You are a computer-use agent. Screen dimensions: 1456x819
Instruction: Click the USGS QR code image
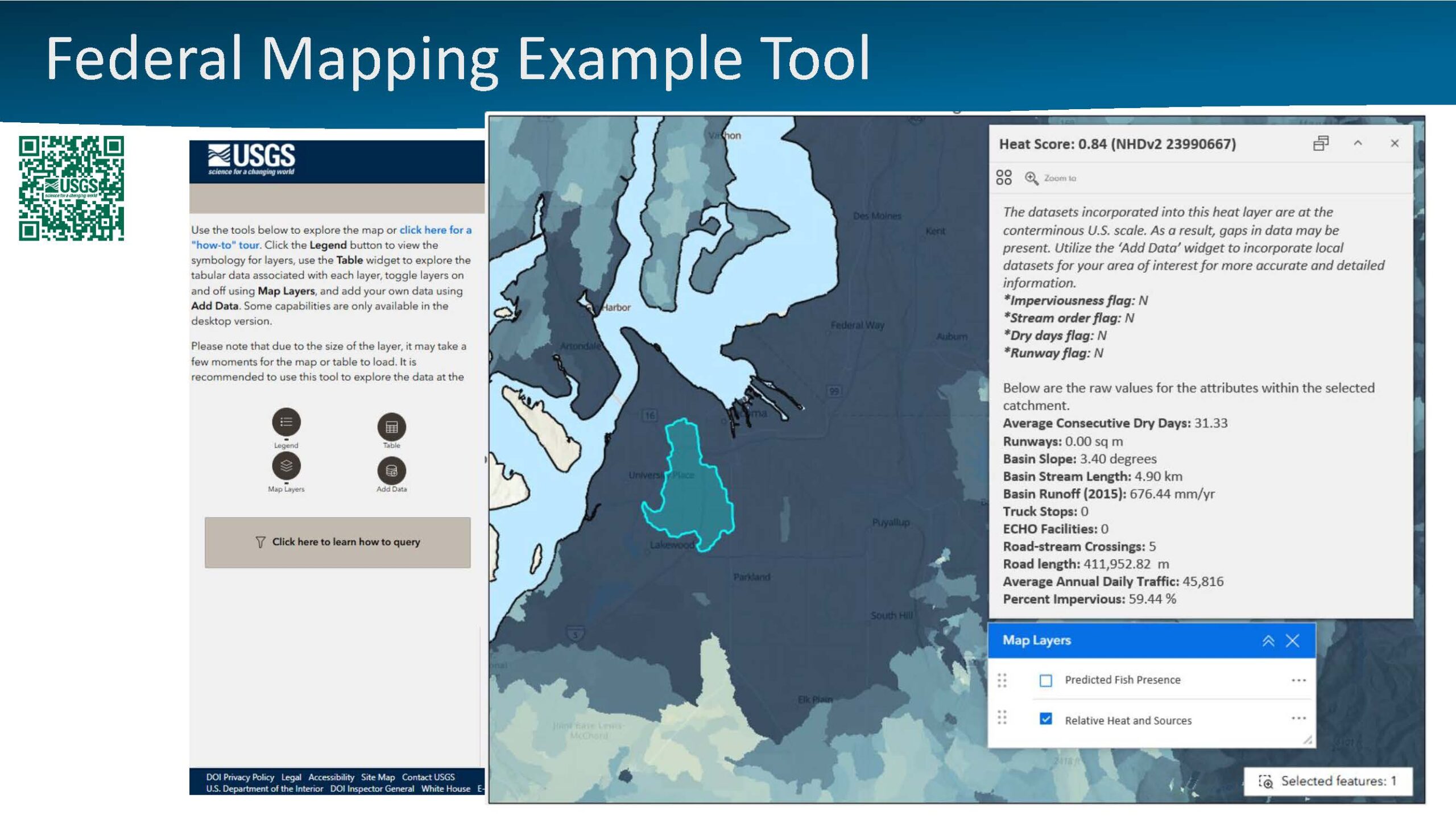coord(71,188)
